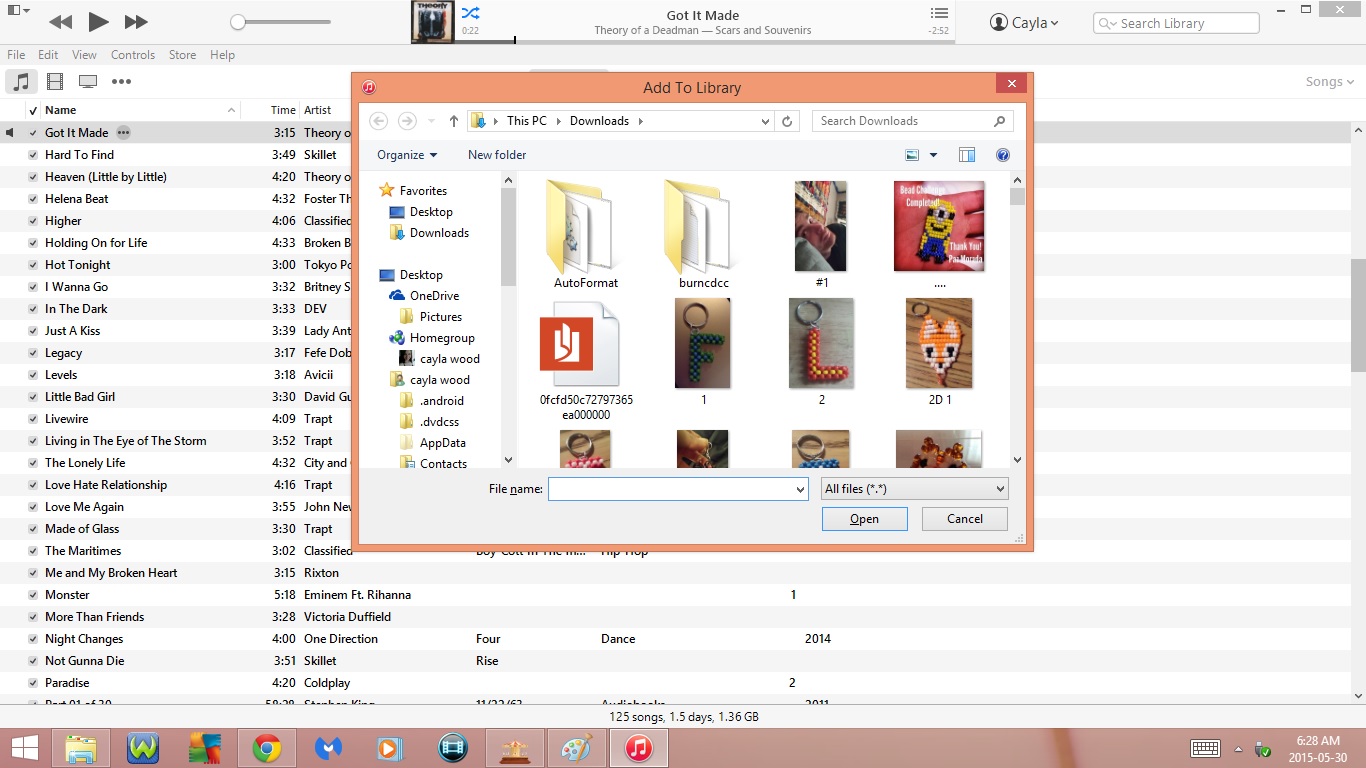This screenshot has height=768, width=1366.
Task: Open File Explorer from taskbar
Action: click(x=81, y=748)
